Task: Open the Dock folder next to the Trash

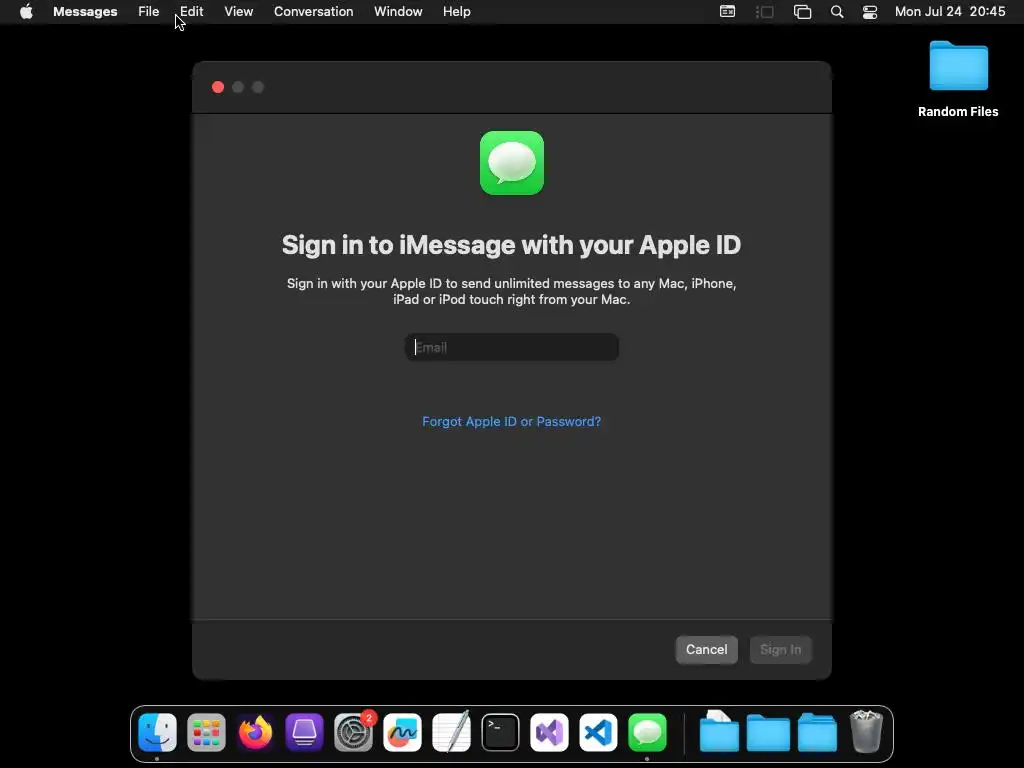Action: coord(817,732)
